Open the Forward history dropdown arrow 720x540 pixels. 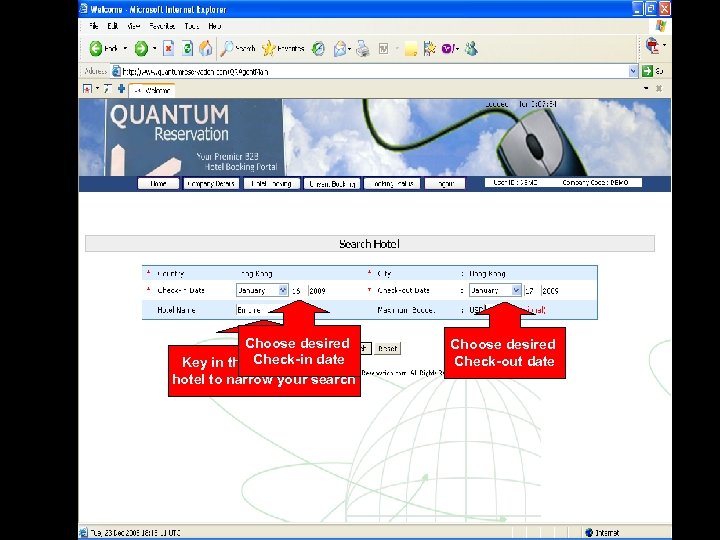(154, 48)
